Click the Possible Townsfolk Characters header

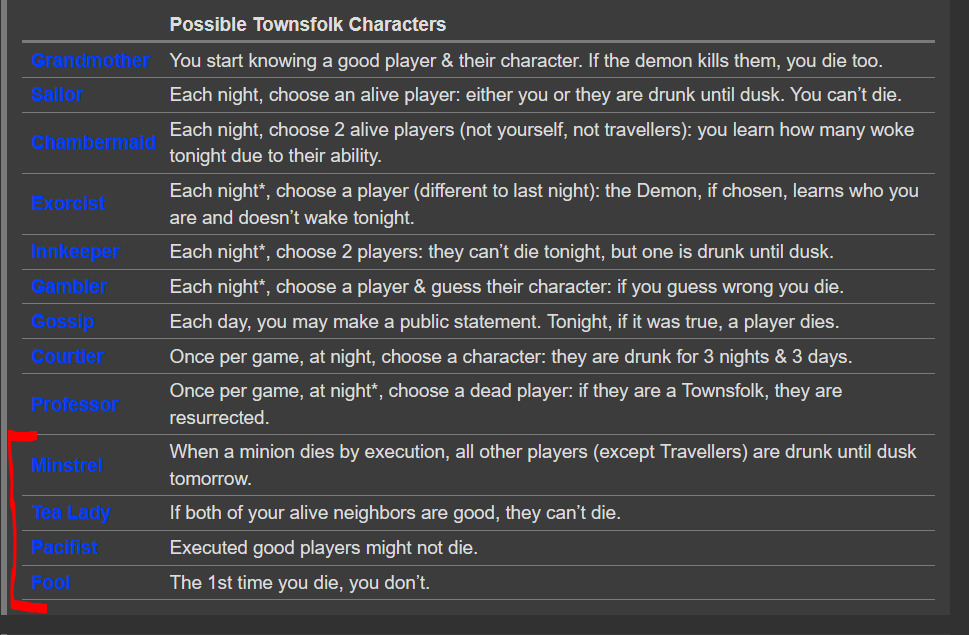pos(308,25)
